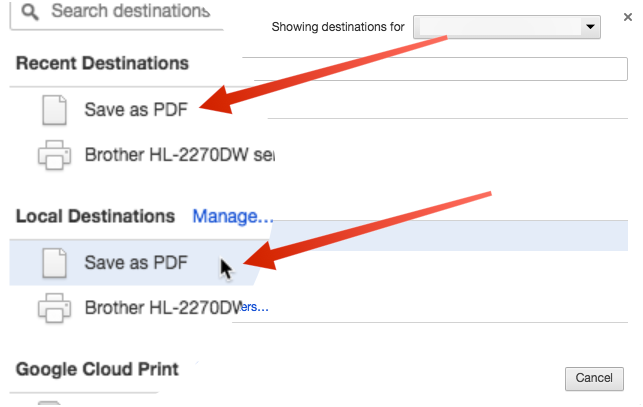Click the Local Destinations heading
The image size is (643, 407).
click(x=96, y=216)
